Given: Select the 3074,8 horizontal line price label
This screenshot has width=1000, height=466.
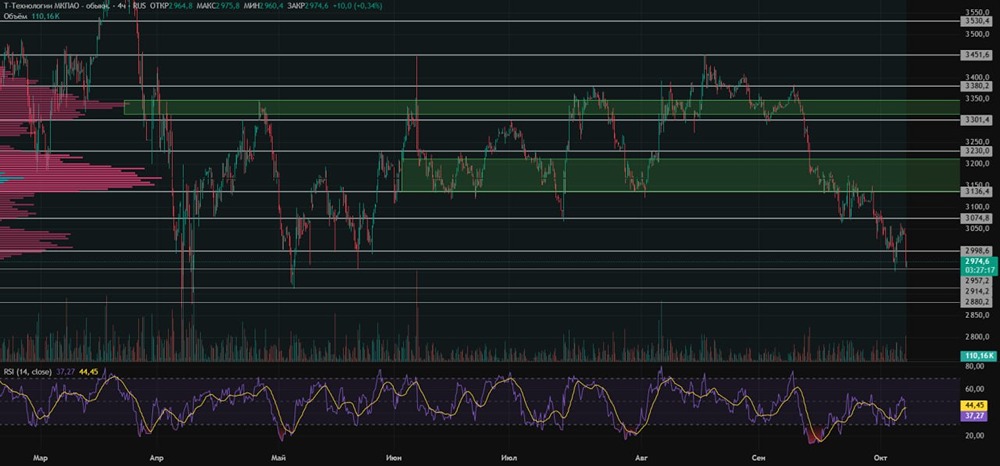Looking at the screenshot, I should (977, 218).
